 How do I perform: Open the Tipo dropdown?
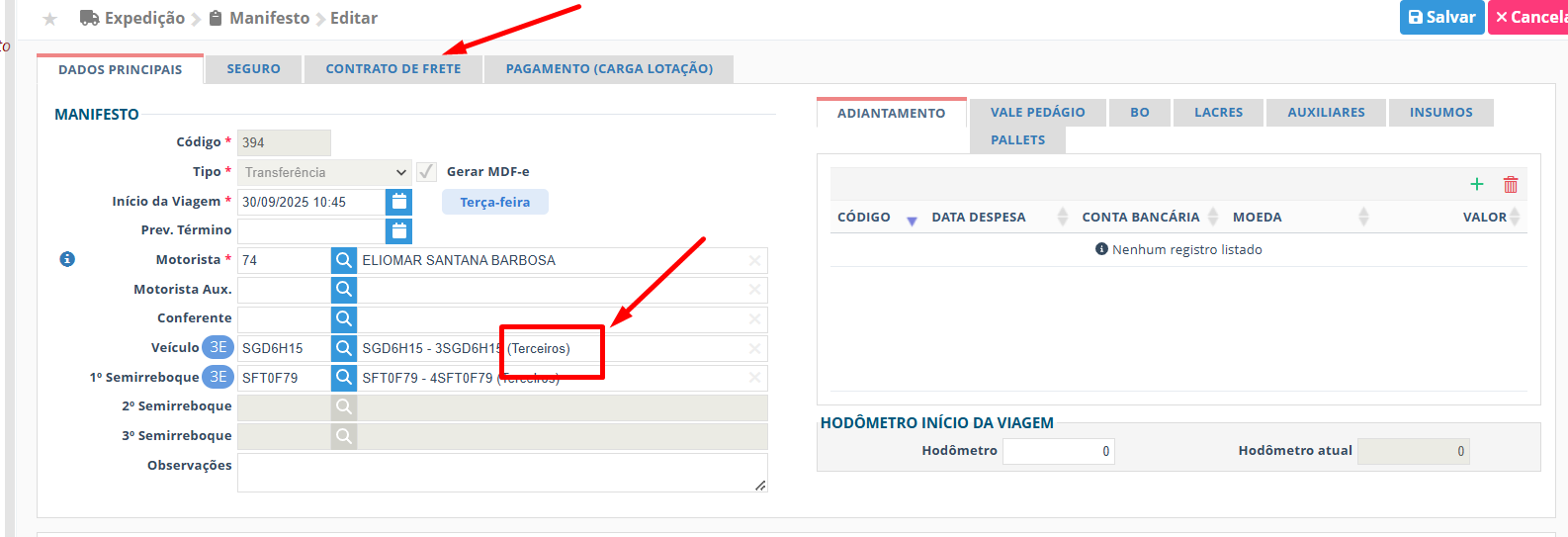click(x=324, y=172)
